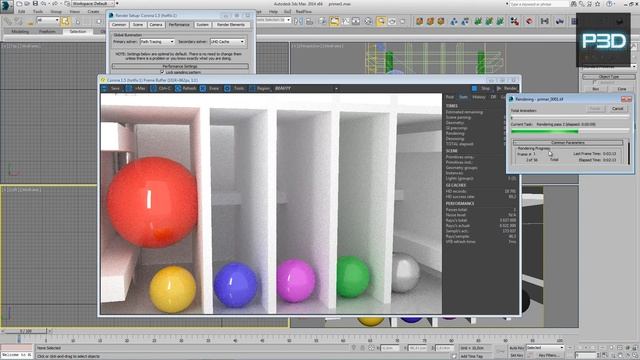Viewport: 640px width, 360px height.
Task: Click the Redo arrow in quick access toolbar
Action: (x=56, y=4)
